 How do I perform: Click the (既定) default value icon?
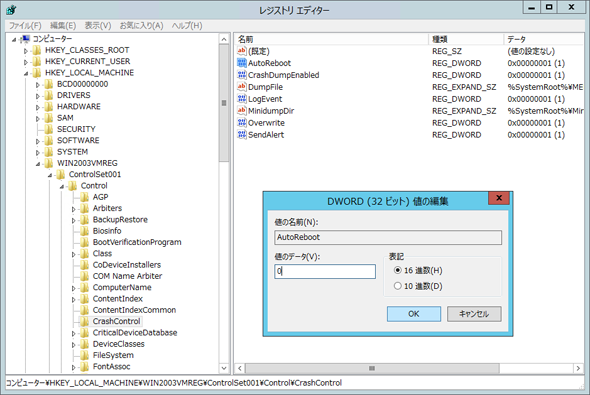click(x=242, y=51)
